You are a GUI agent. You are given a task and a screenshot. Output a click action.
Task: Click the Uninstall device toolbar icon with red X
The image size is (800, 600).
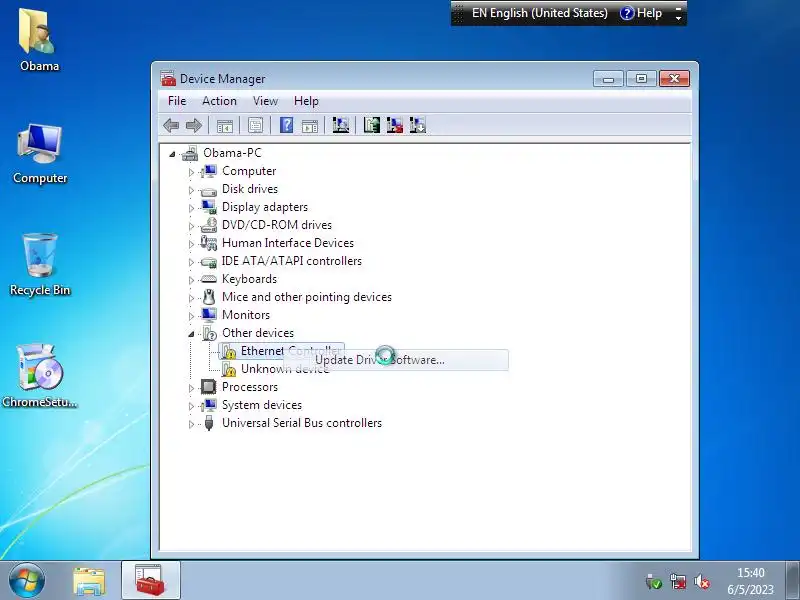394,125
